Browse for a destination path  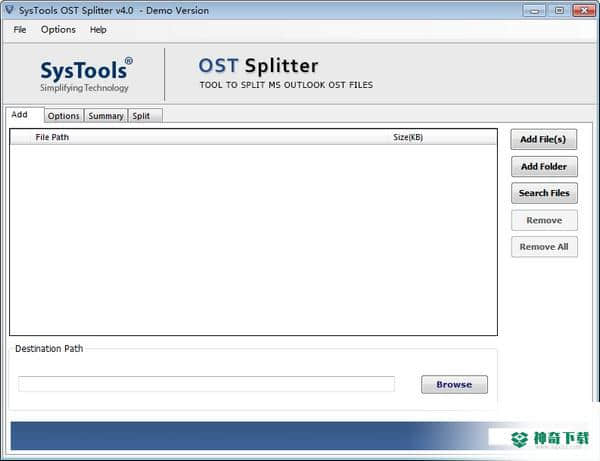[x=454, y=384]
